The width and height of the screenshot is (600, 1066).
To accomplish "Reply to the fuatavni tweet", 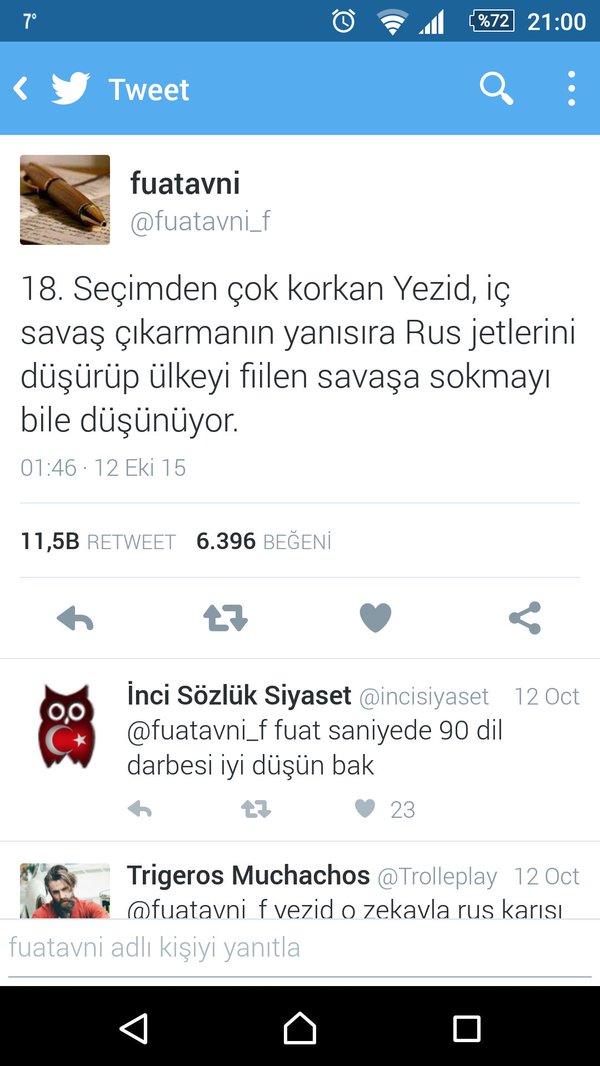I will pyautogui.click(x=75, y=618).
